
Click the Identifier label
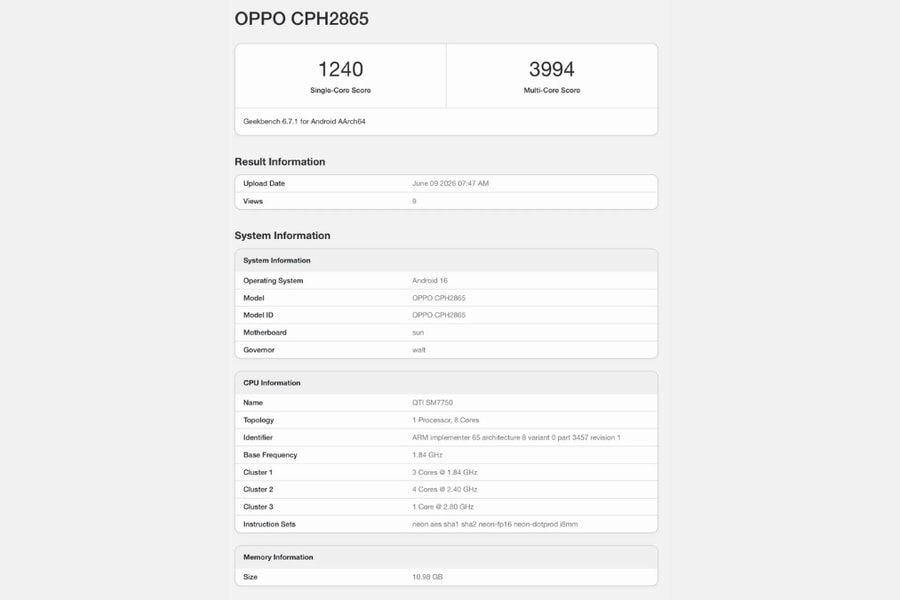tap(258, 438)
